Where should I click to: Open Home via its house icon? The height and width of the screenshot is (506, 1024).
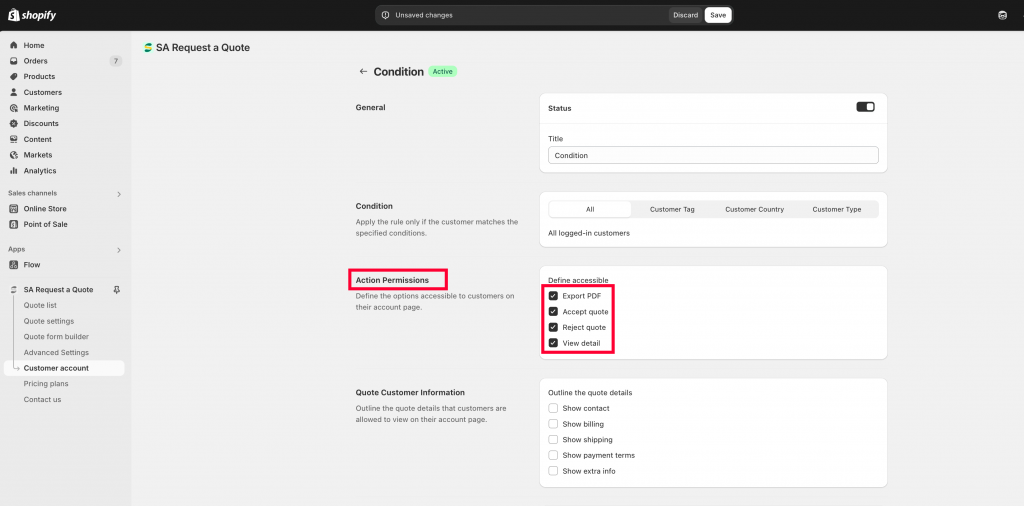coord(14,45)
